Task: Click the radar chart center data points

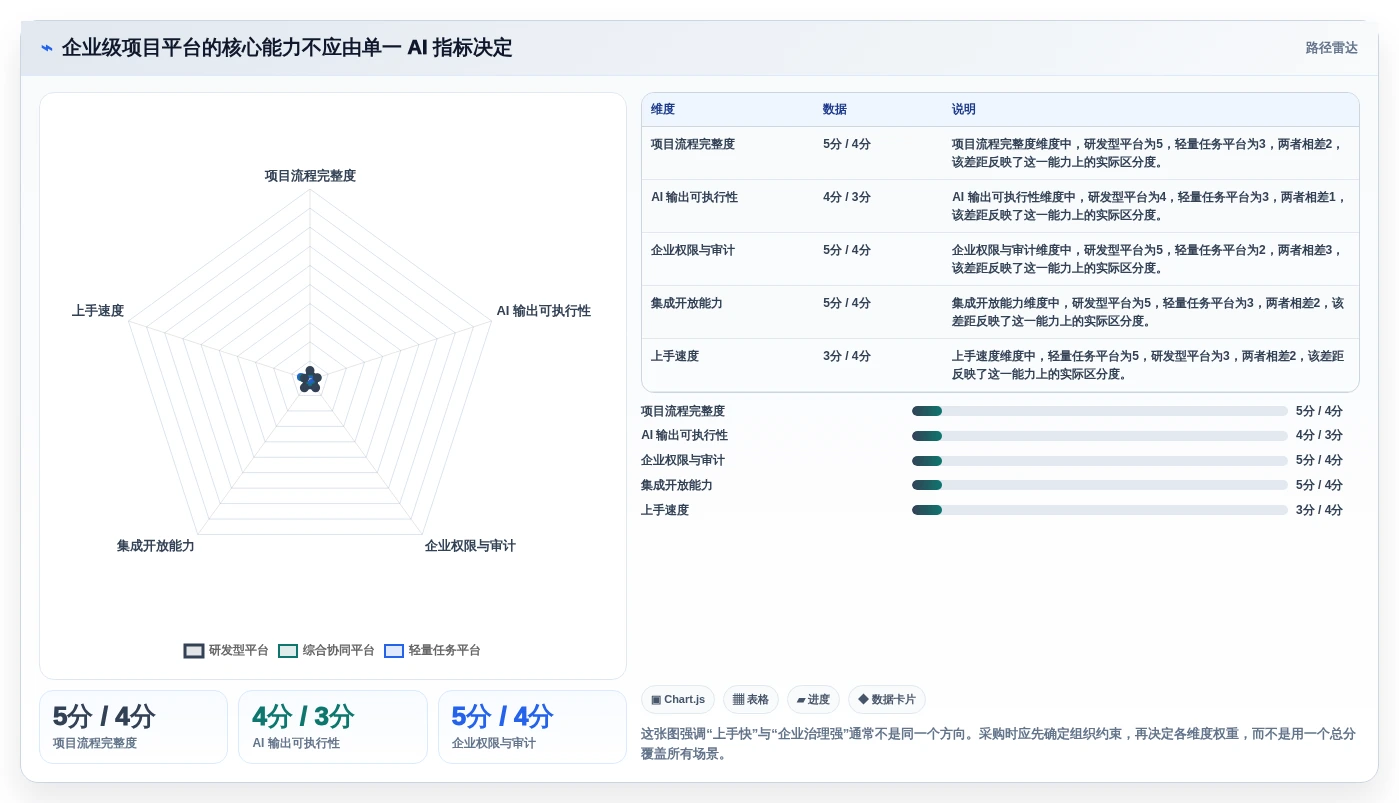Action: (310, 380)
